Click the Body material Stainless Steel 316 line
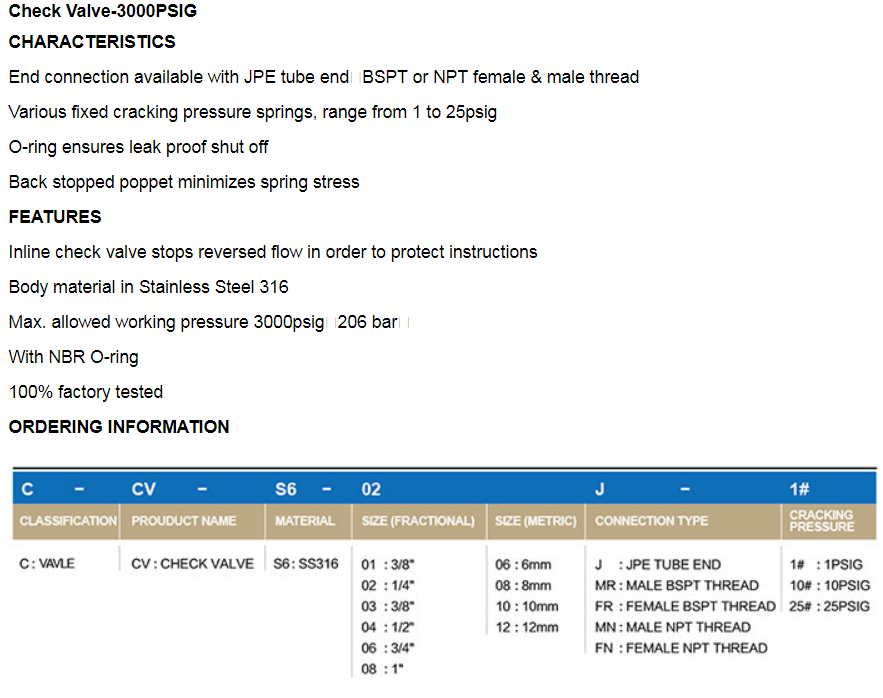Image resolution: width=883 pixels, height=698 pixels. coord(148,287)
